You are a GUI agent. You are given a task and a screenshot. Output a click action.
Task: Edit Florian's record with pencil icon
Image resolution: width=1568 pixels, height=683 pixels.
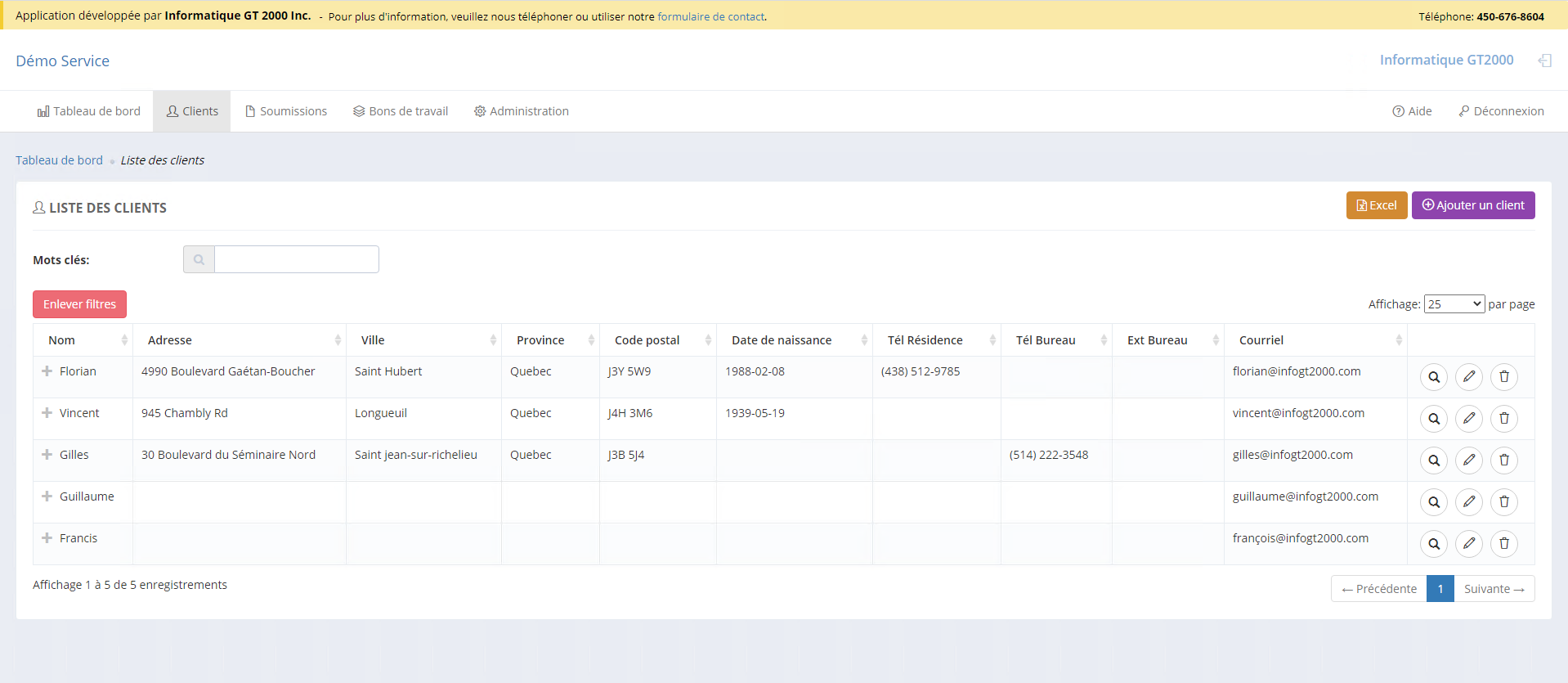[x=1468, y=377]
